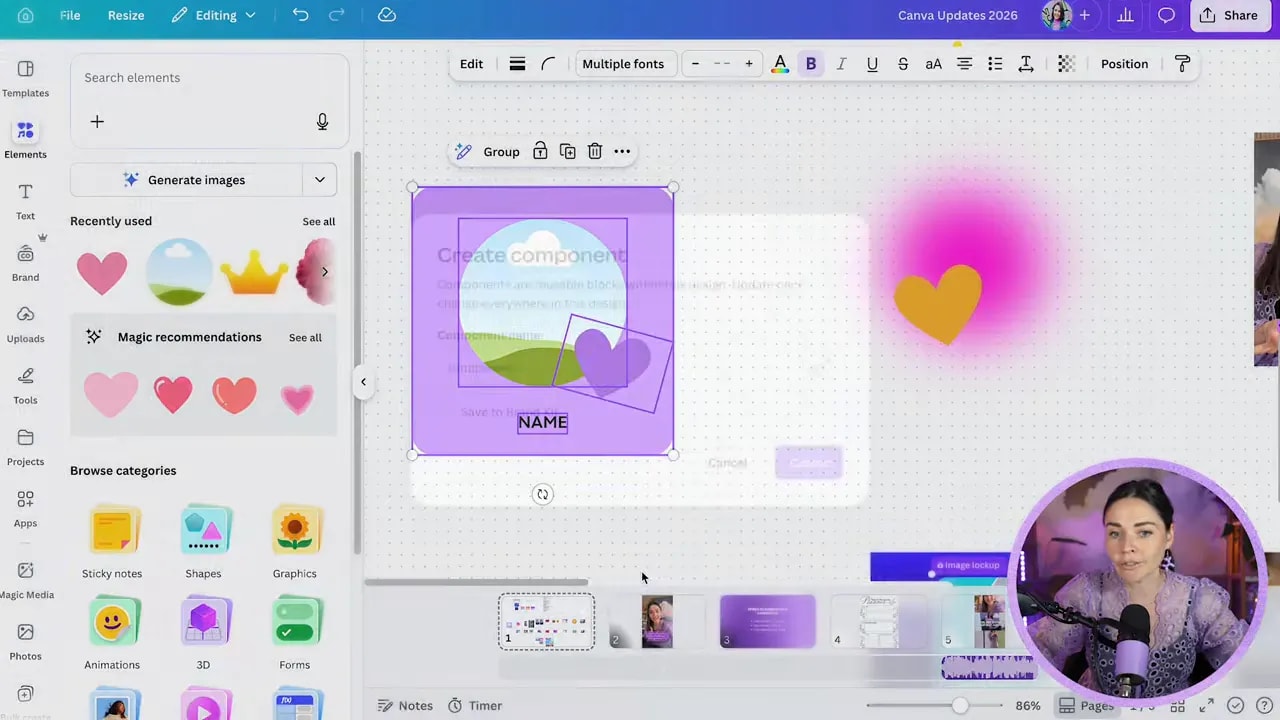The width and height of the screenshot is (1280, 720).
Task: Click Generate images button
Action: (x=186, y=180)
